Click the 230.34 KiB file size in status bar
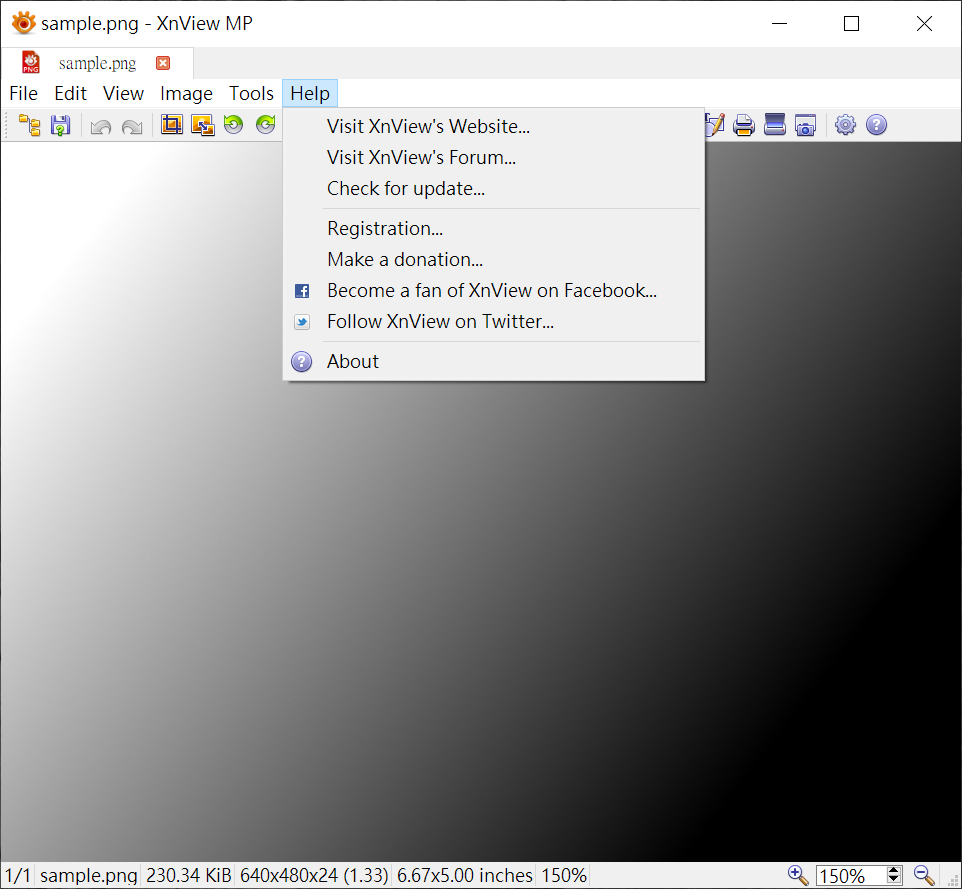 point(188,876)
